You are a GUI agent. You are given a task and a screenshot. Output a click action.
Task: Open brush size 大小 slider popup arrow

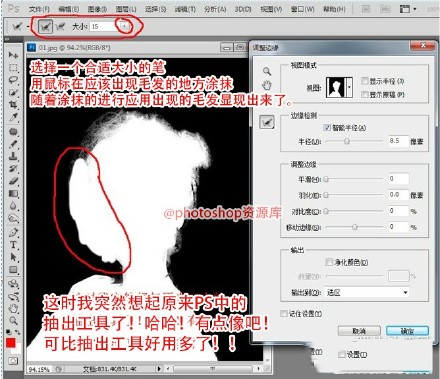tap(125, 26)
